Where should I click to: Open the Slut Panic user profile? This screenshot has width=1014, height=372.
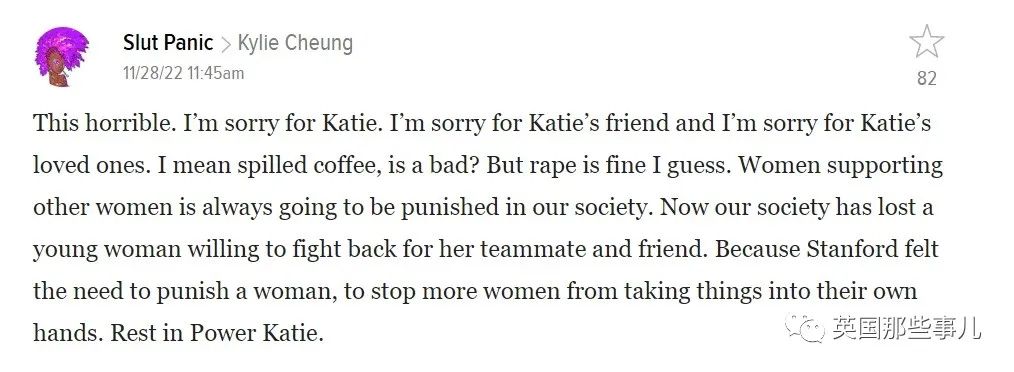[x=167, y=43]
